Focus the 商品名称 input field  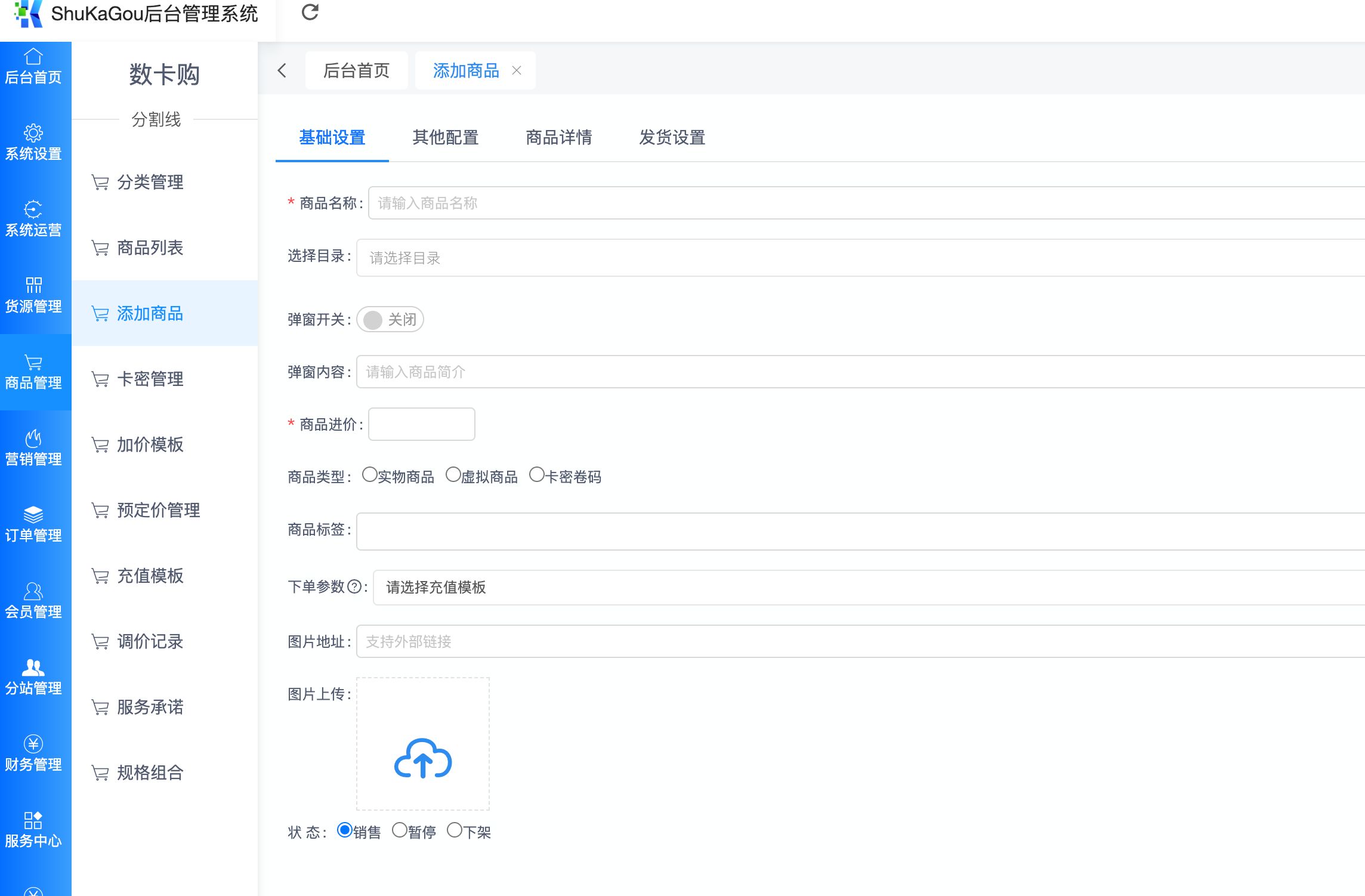[866, 203]
